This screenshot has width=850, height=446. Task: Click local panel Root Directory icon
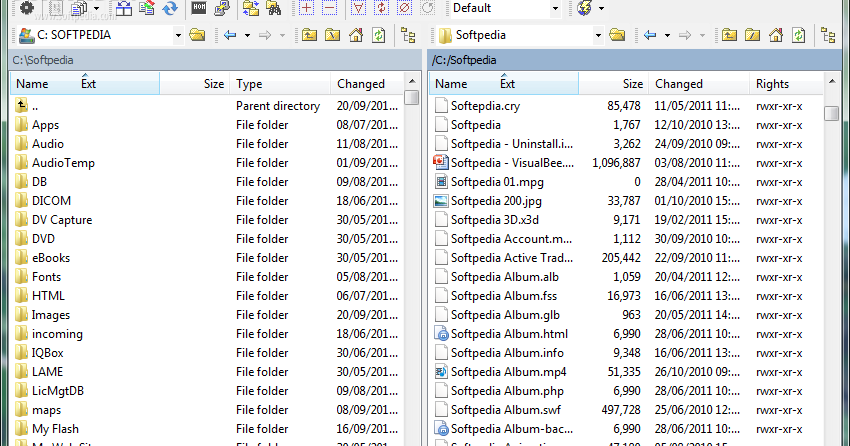click(x=332, y=35)
